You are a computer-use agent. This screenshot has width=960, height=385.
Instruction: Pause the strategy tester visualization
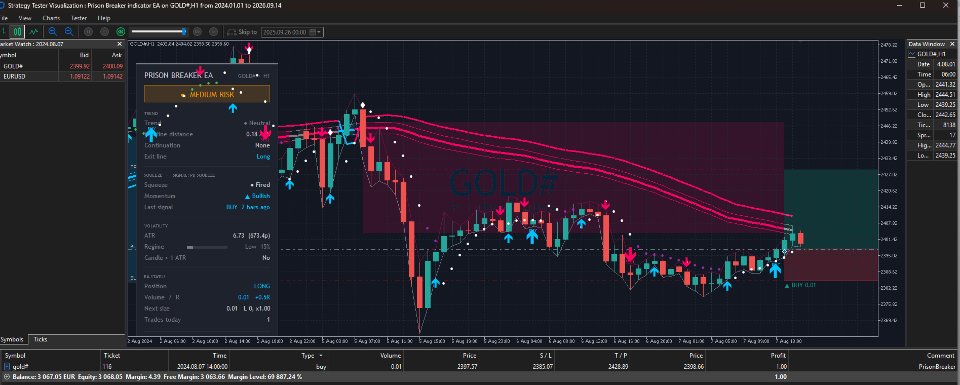pos(89,31)
